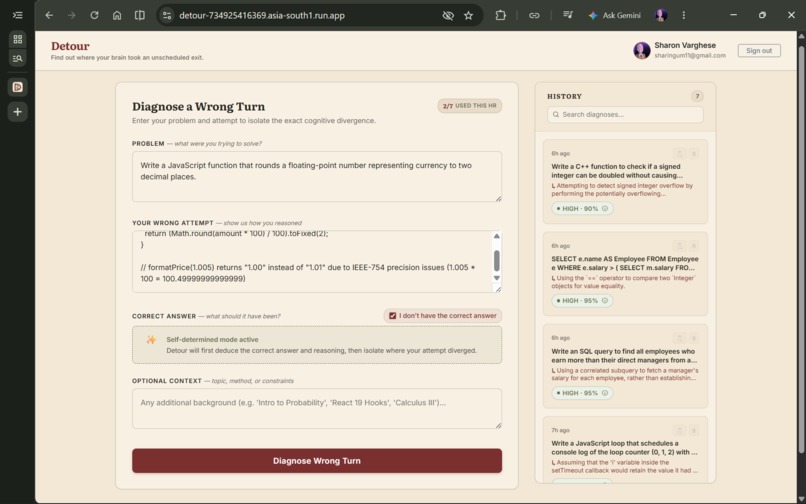
Task: Share the JavaScript loop history card
Action: [x=679, y=430]
